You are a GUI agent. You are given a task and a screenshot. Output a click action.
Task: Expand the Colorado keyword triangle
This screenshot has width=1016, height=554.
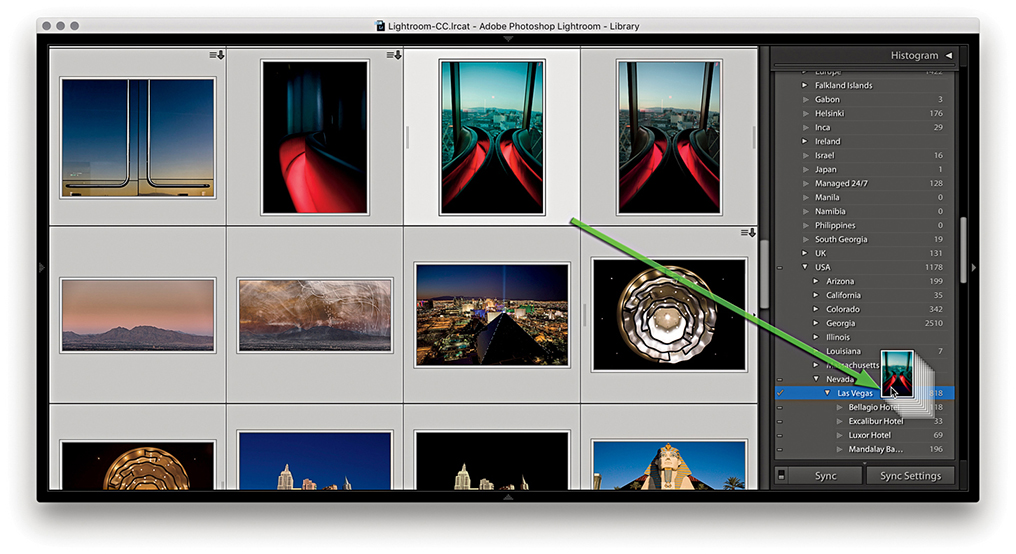tap(816, 309)
